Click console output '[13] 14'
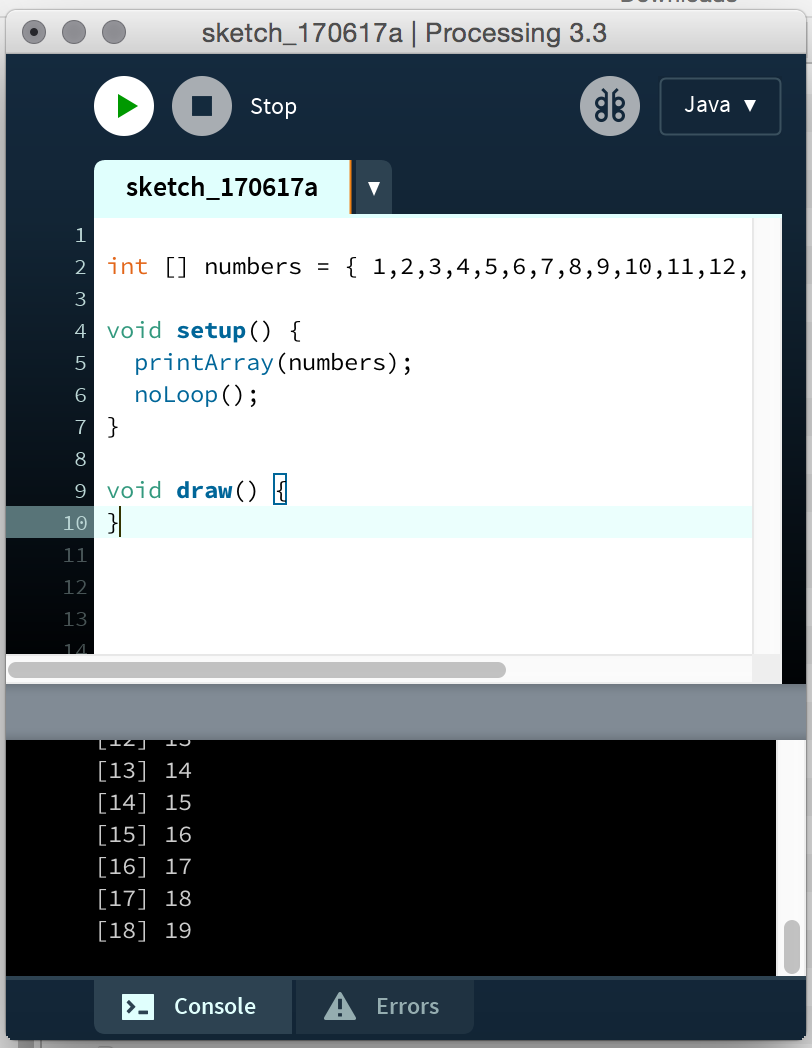 click(x=144, y=771)
